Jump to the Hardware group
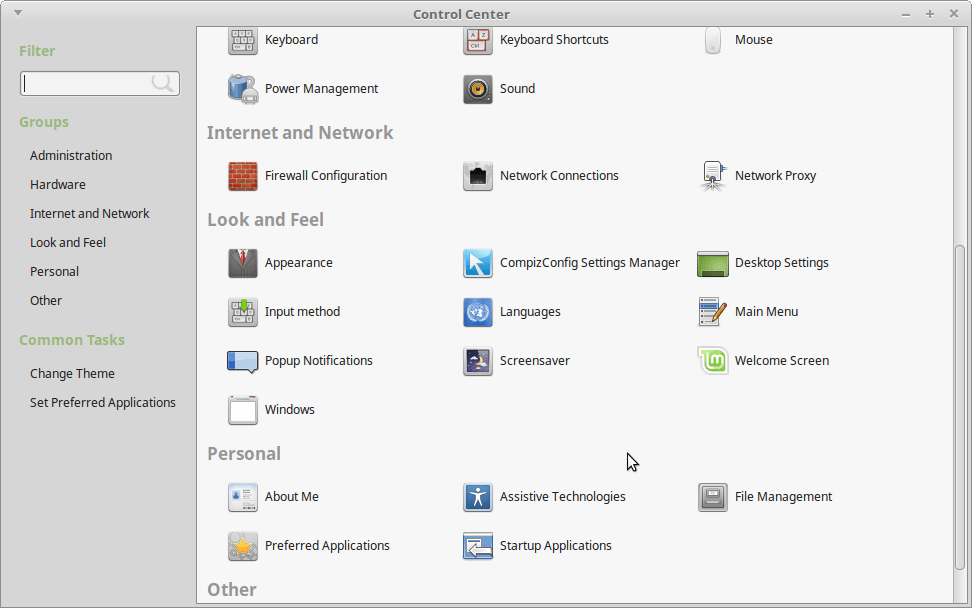The width and height of the screenshot is (972, 608). pyautogui.click(x=58, y=185)
